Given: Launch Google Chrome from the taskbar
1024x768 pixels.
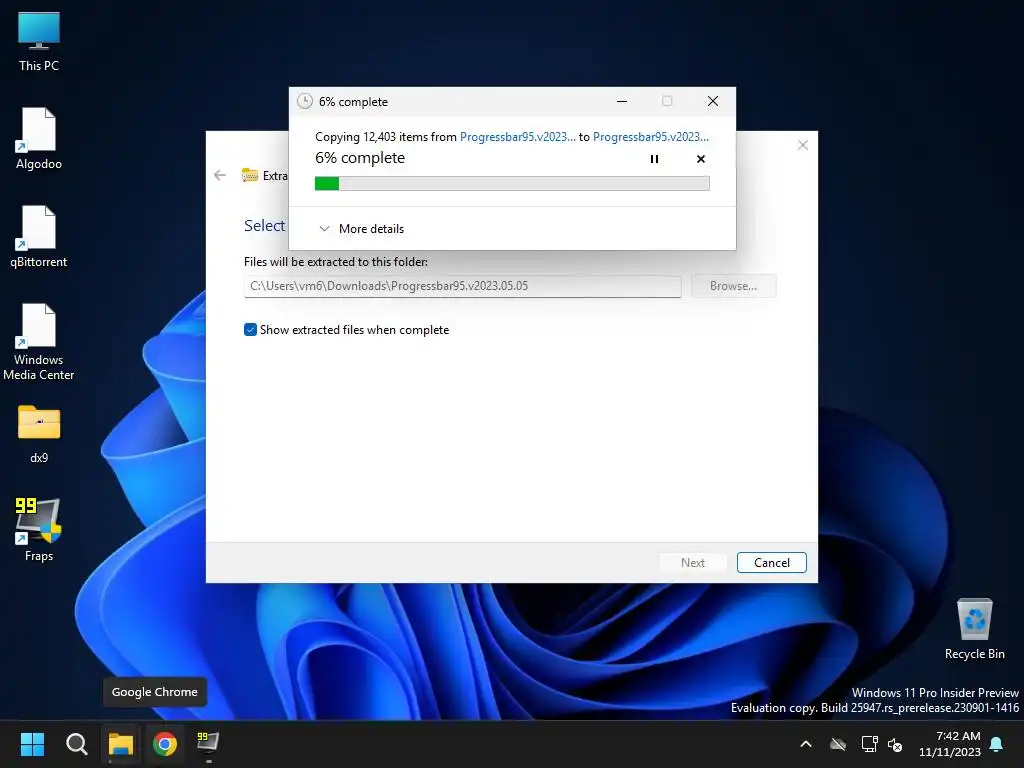Looking at the screenshot, I should click(x=165, y=744).
